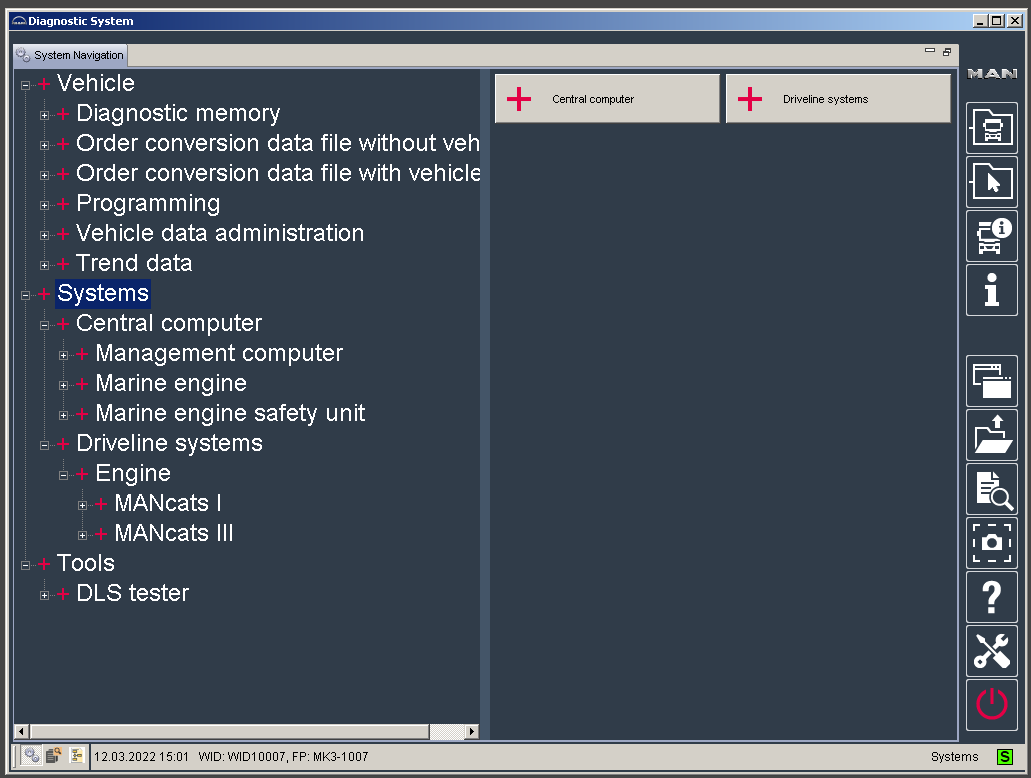The width and height of the screenshot is (1031, 778).
Task: Expand the DLS tester node
Action: coord(45,595)
